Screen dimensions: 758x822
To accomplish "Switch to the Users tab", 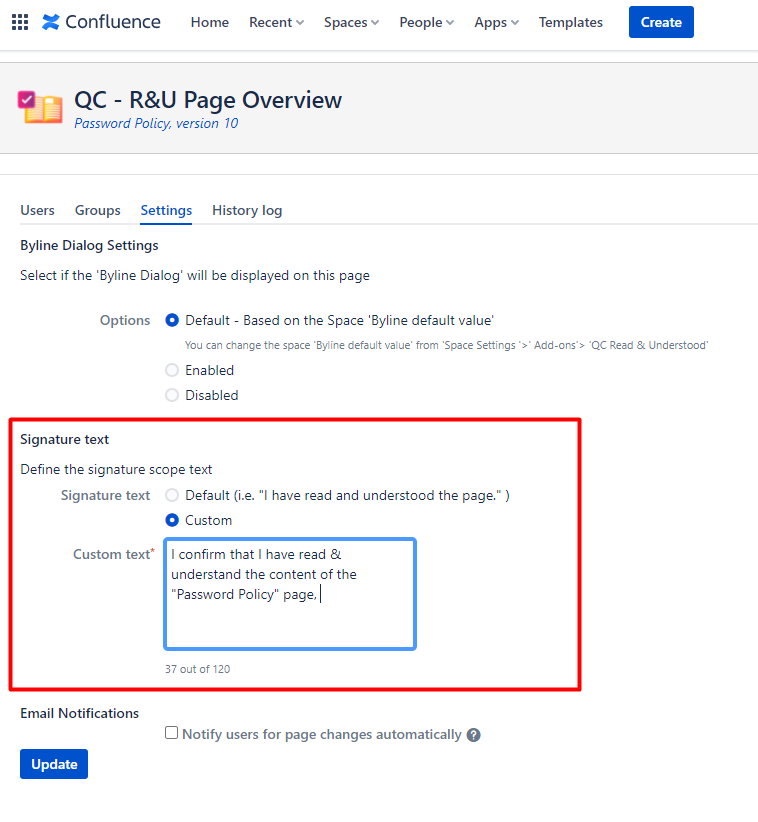I will pyautogui.click(x=37, y=210).
